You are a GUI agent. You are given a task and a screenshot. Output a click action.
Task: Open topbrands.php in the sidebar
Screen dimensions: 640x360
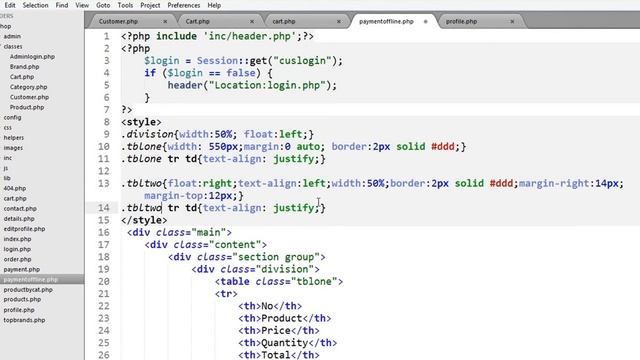pos(24,320)
